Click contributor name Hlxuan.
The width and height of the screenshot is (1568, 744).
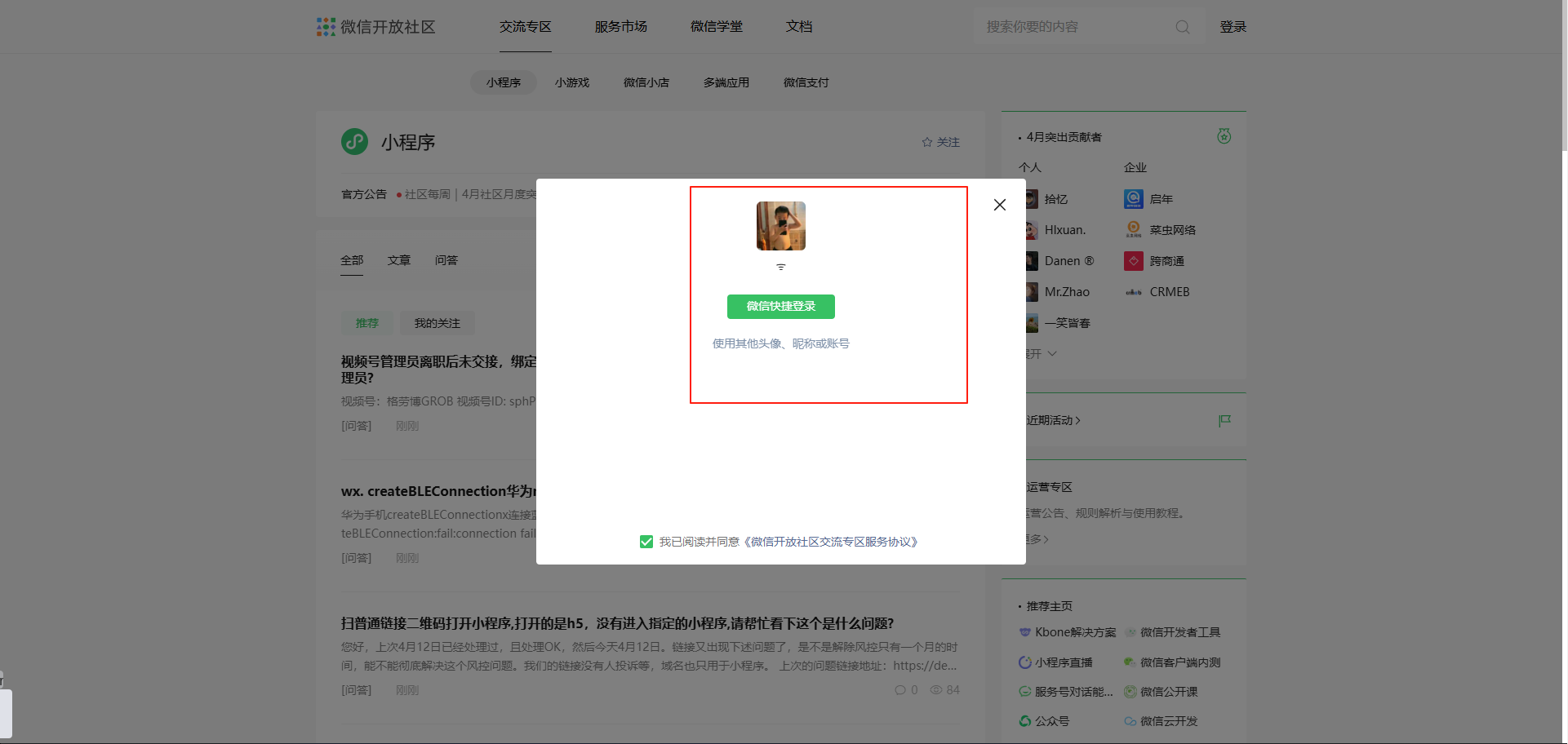pyautogui.click(x=1065, y=230)
